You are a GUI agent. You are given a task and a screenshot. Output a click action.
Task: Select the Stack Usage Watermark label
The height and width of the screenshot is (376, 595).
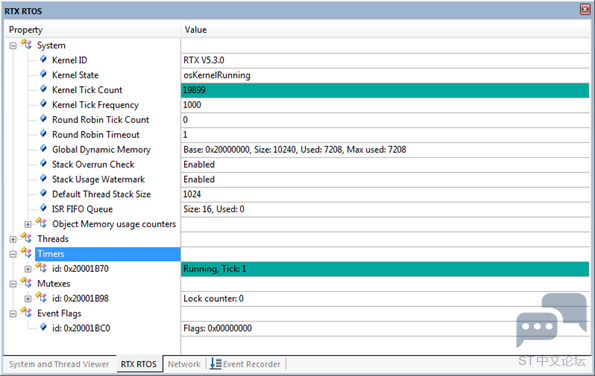coord(98,179)
